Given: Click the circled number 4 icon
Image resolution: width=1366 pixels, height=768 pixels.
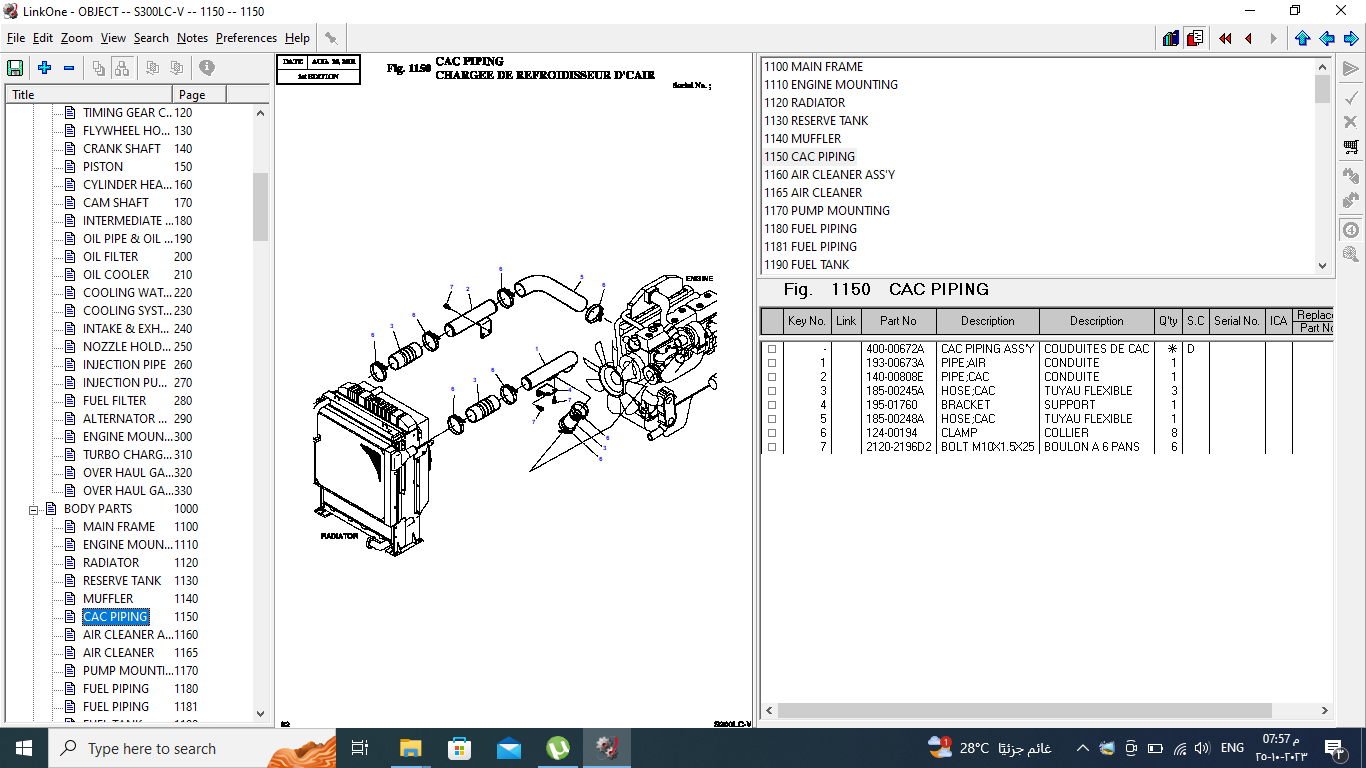Looking at the screenshot, I should [1351, 229].
